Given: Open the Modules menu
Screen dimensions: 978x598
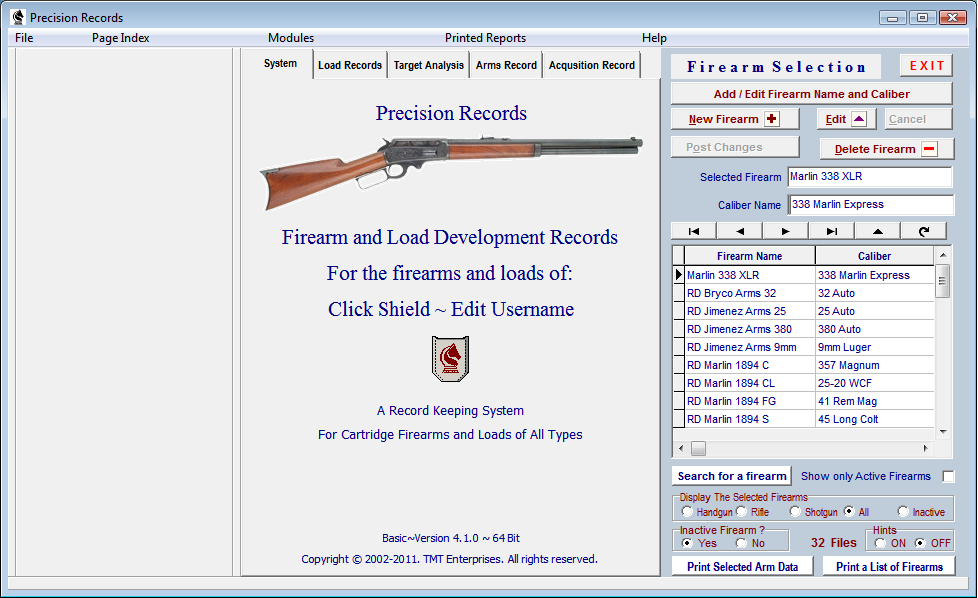Looking at the screenshot, I should [x=291, y=38].
